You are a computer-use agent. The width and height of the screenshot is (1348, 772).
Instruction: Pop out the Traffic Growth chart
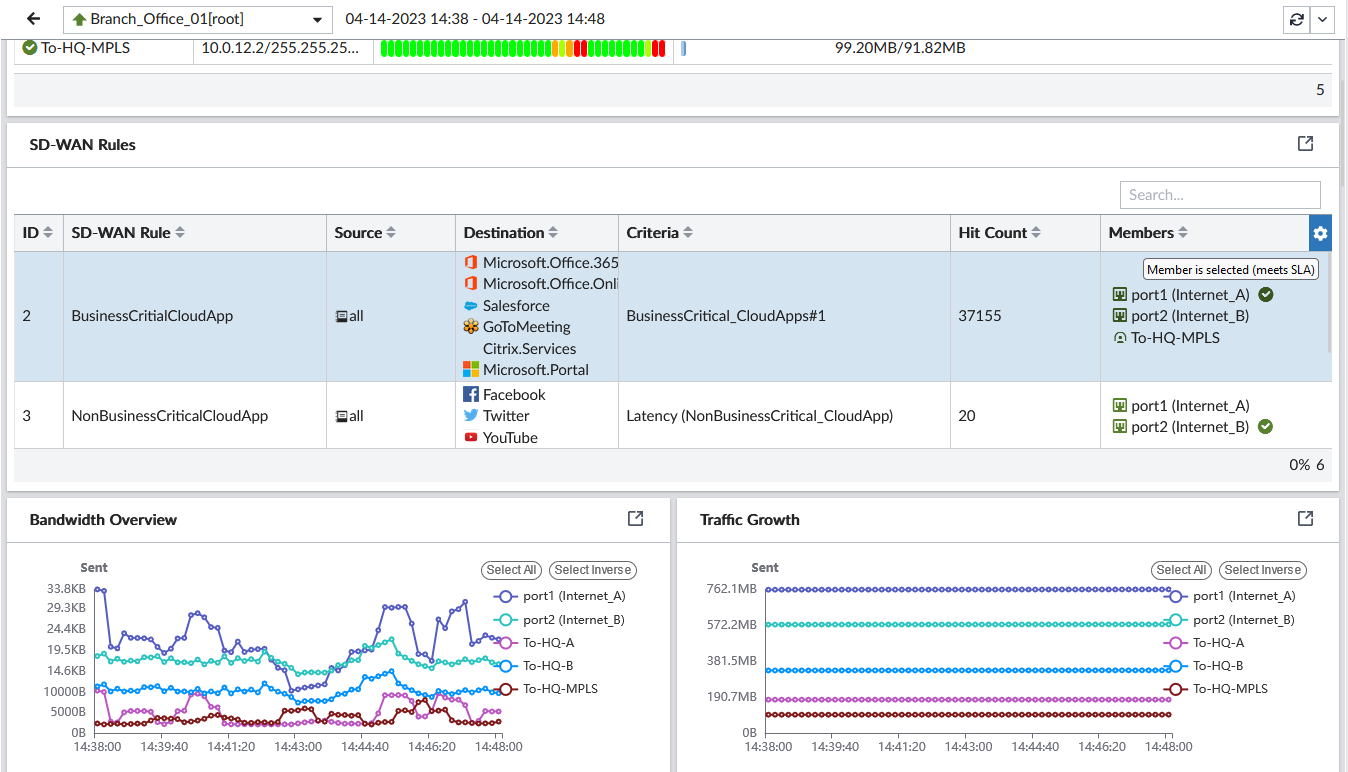click(x=1305, y=518)
